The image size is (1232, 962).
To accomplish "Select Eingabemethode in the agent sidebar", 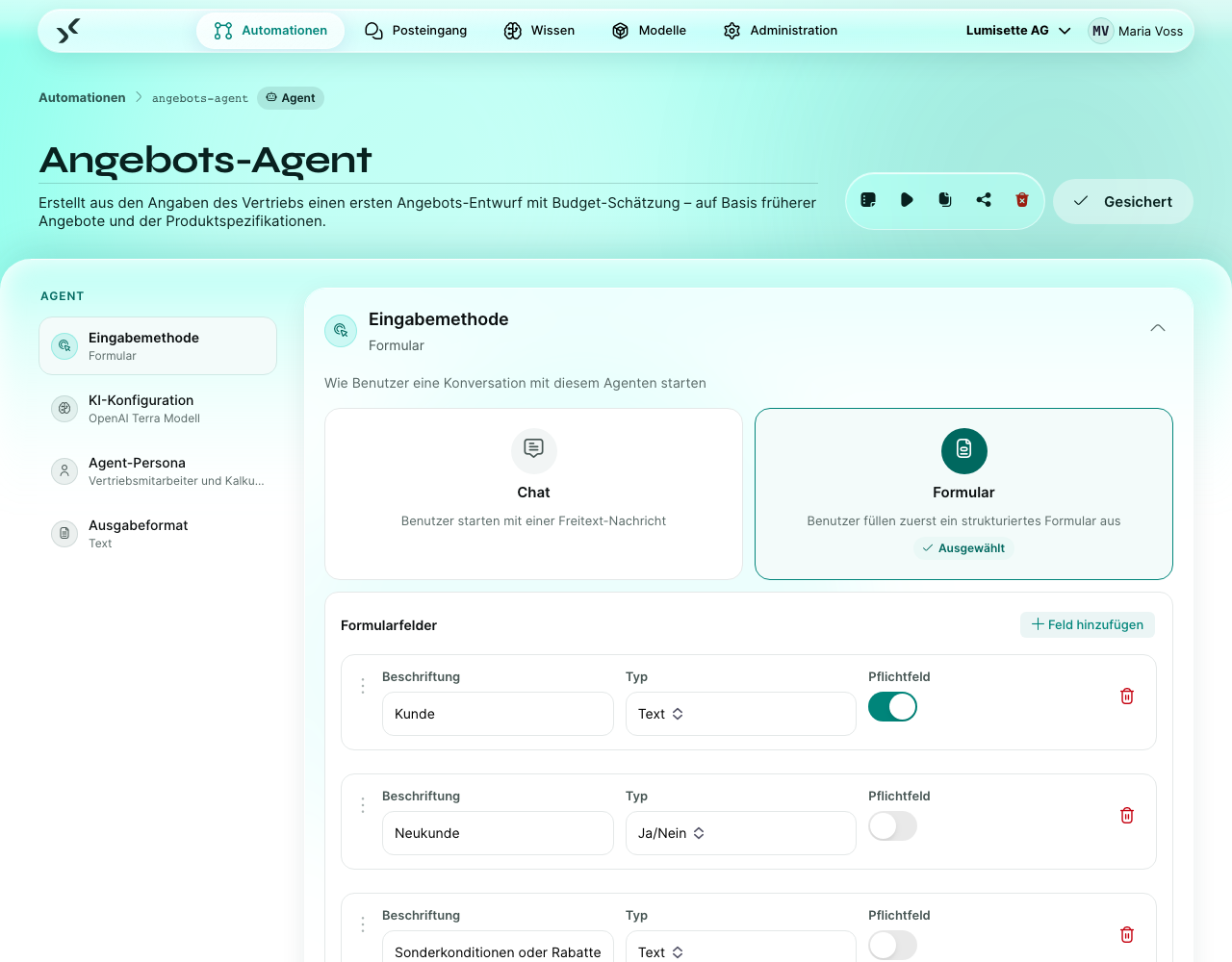I will coord(158,345).
